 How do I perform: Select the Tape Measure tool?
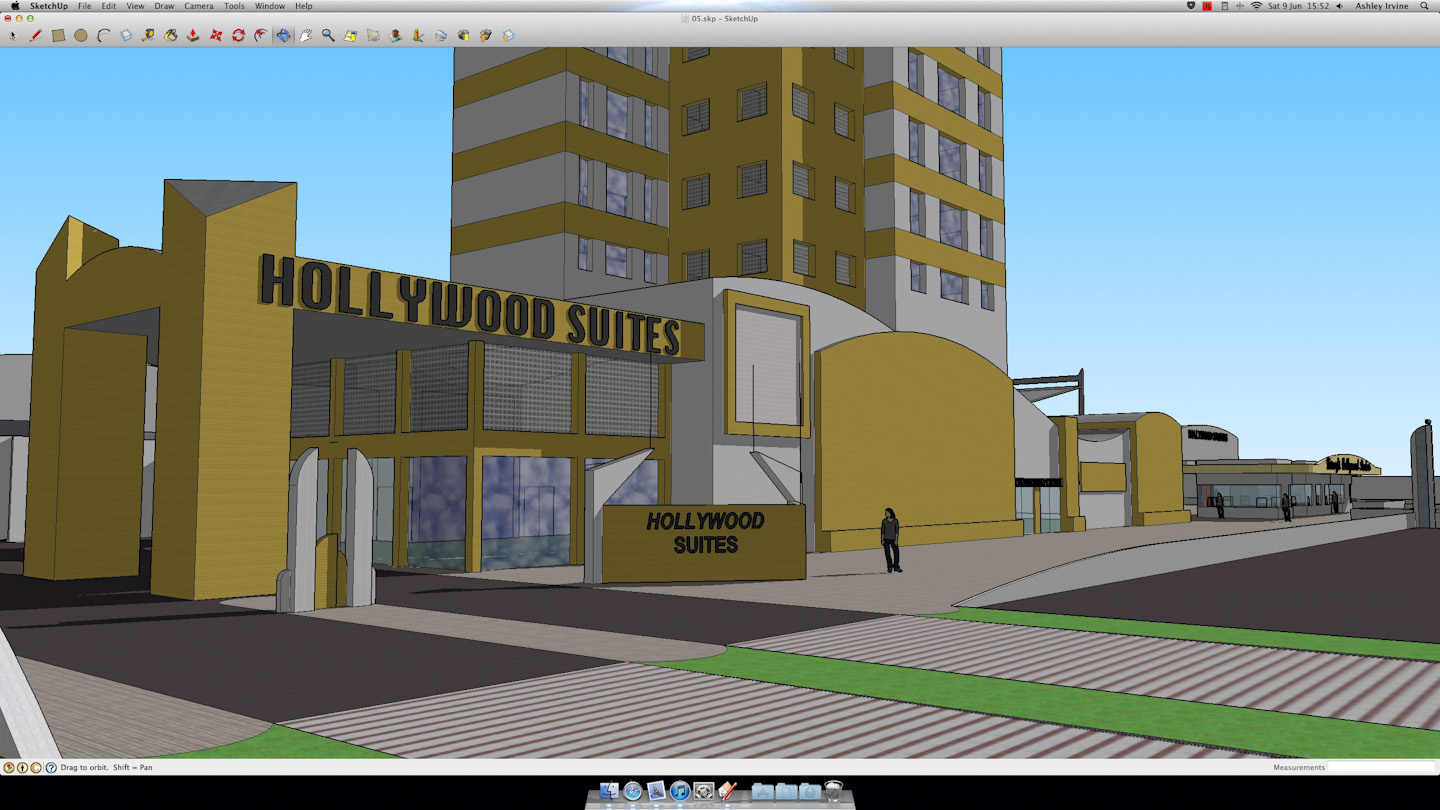coord(148,35)
